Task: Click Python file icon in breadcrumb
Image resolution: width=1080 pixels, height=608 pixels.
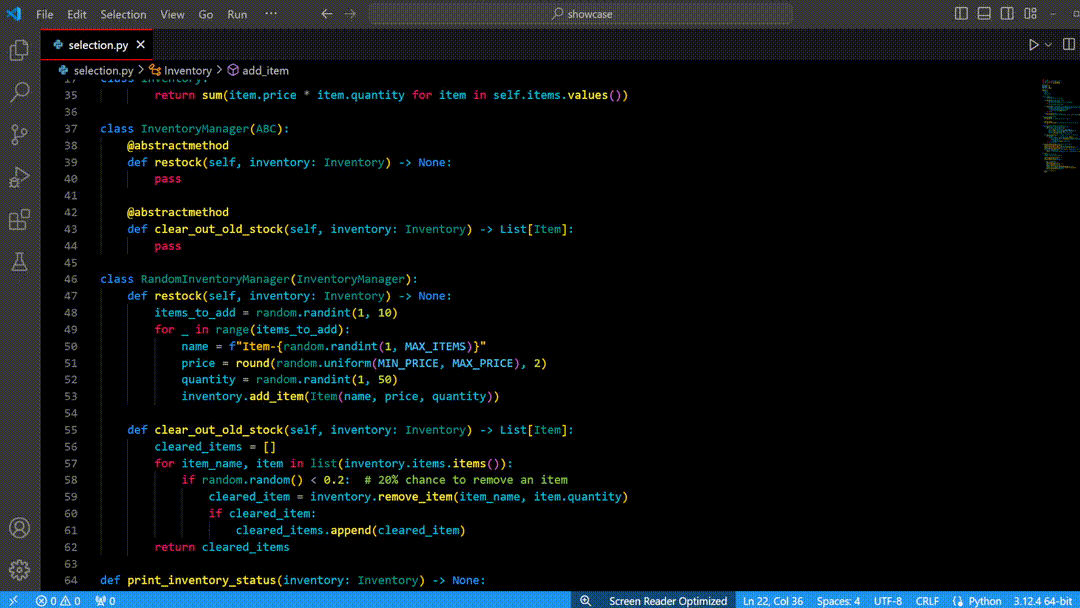Action: tap(63, 70)
